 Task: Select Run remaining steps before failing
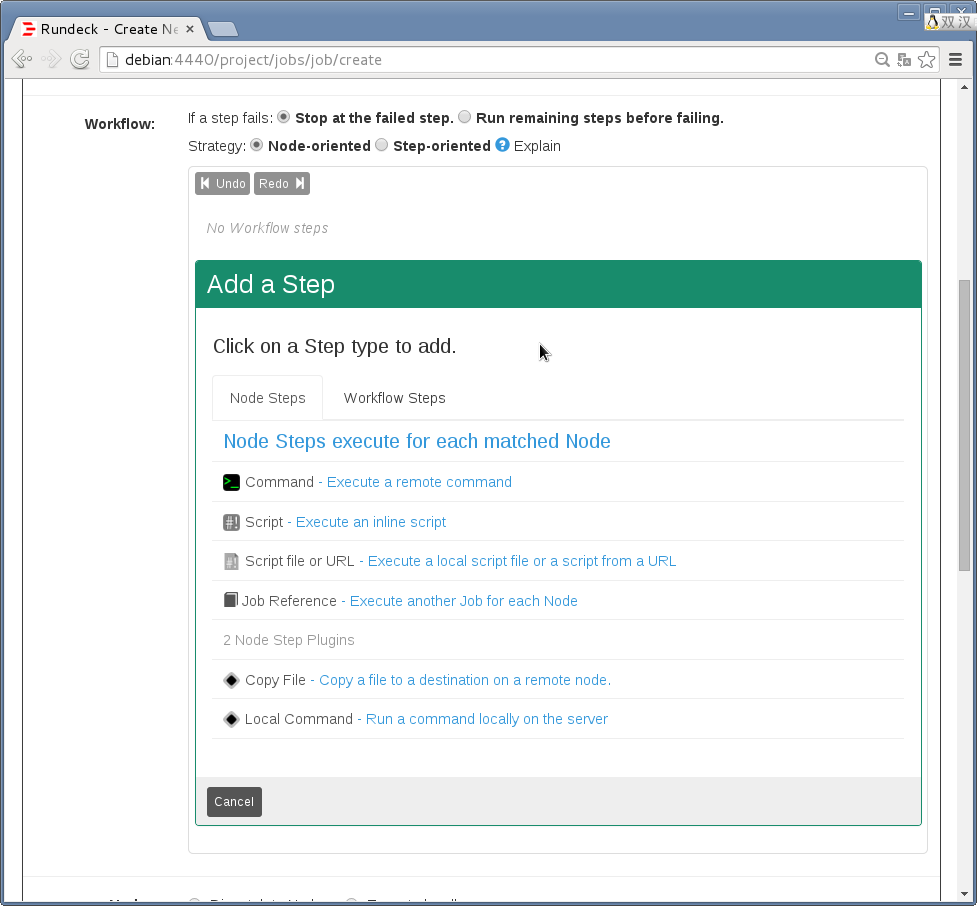click(464, 117)
